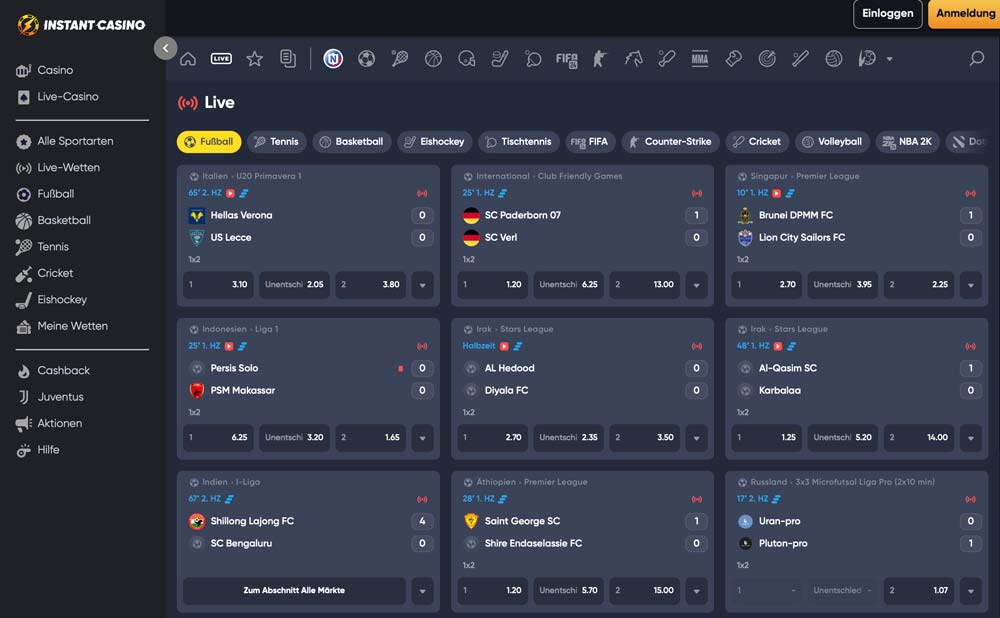Open markets dropdown for Al-Qasim SC match
This screenshot has height=618, width=1000.
tap(970, 438)
